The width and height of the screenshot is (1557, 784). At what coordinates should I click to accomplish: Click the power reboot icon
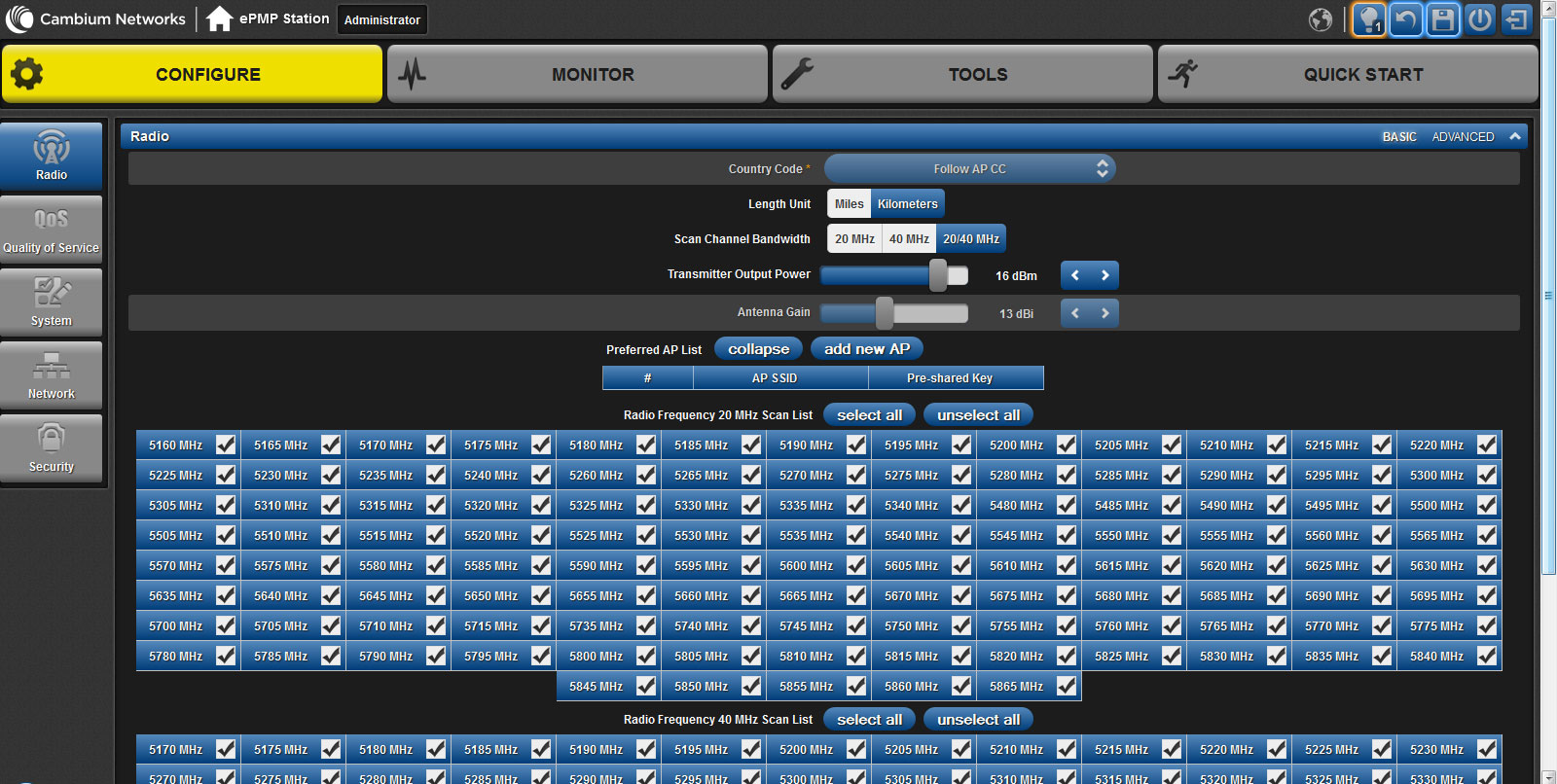(1480, 19)
